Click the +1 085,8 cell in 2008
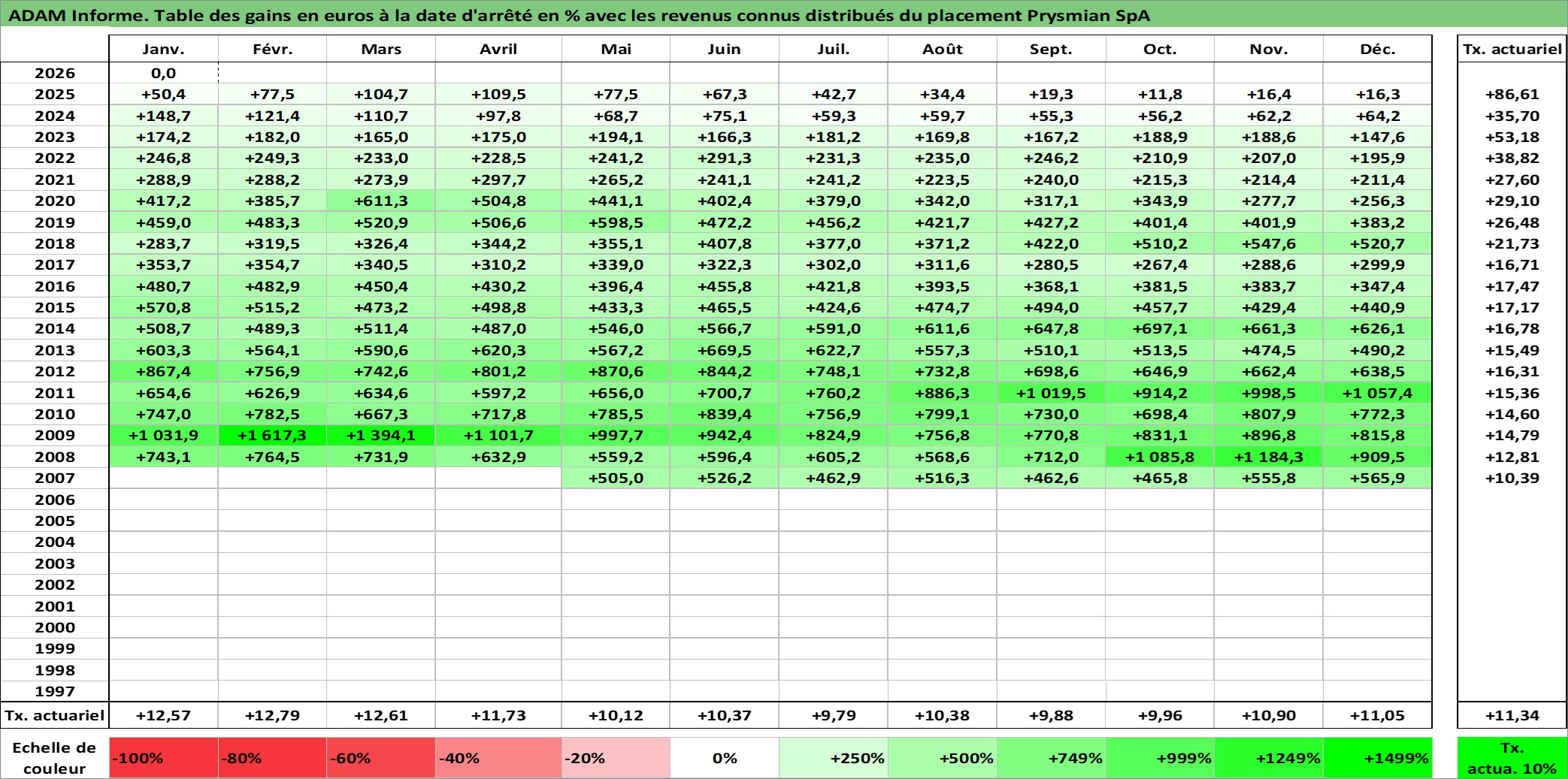 pos(1160,457)
